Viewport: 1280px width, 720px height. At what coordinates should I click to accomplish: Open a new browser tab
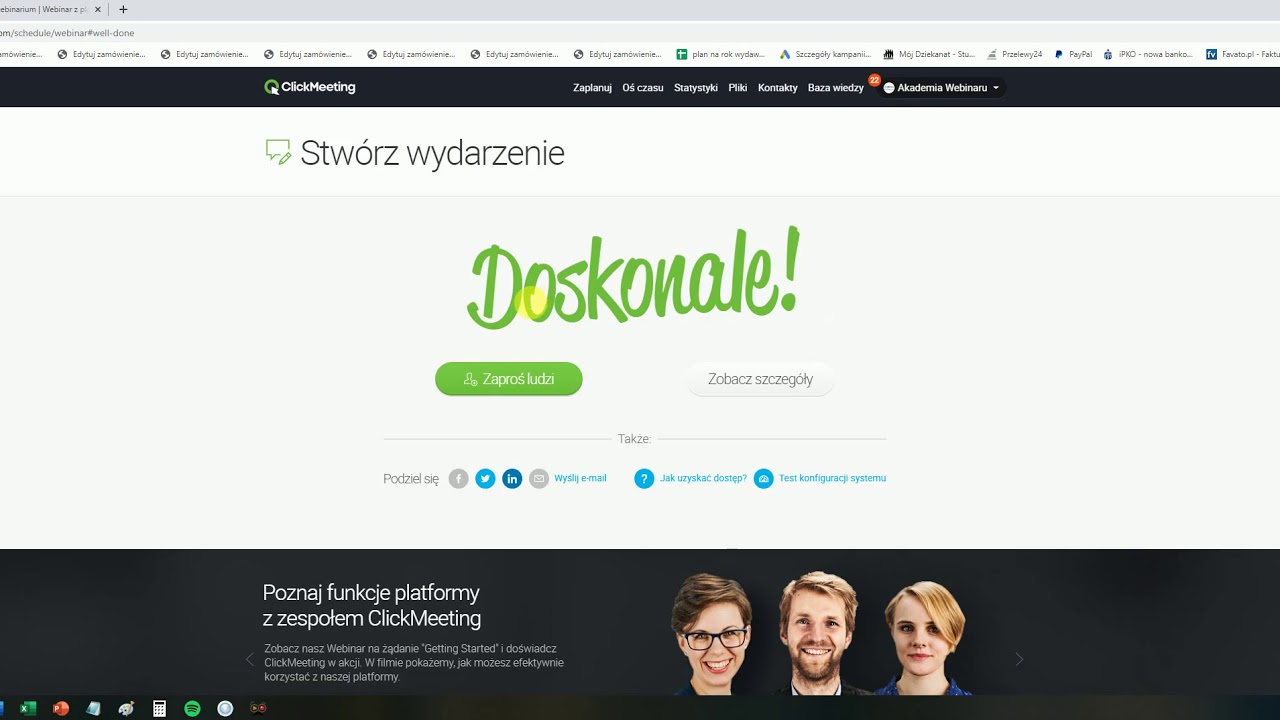tap(123, 9)
